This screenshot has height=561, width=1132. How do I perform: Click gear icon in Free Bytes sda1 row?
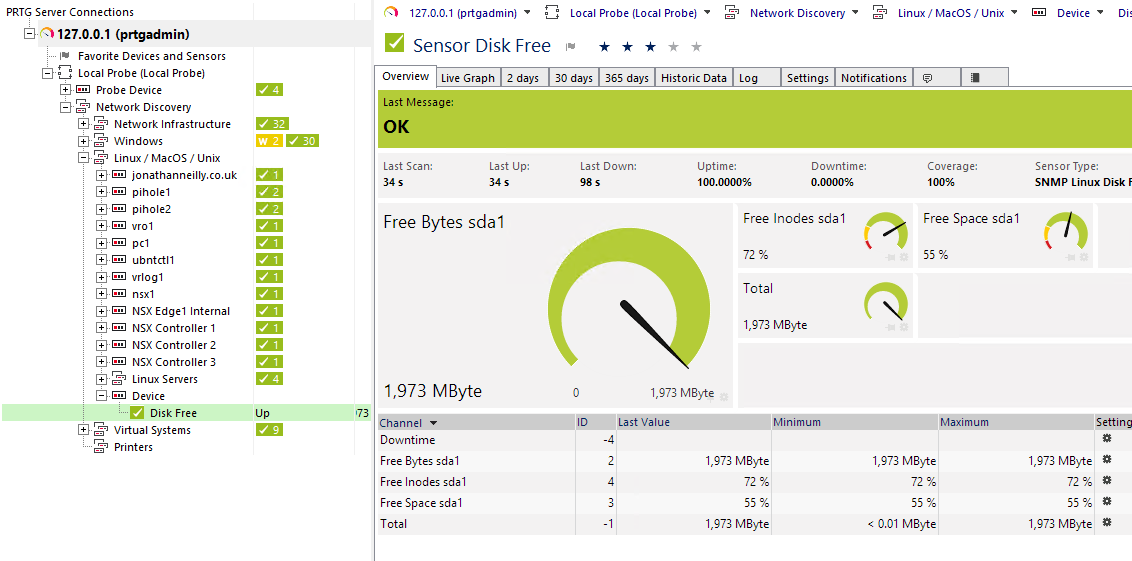click(1107, 459)
